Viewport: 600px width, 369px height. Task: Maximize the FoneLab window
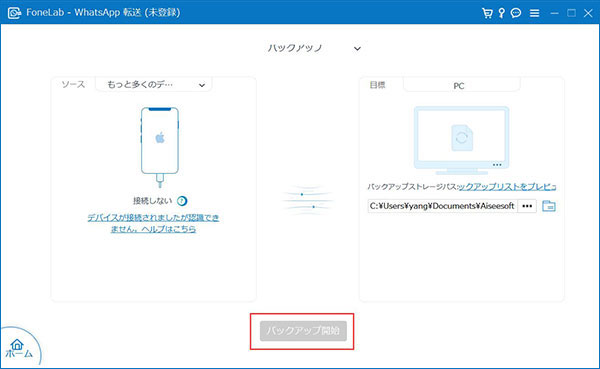coord(571,13)
